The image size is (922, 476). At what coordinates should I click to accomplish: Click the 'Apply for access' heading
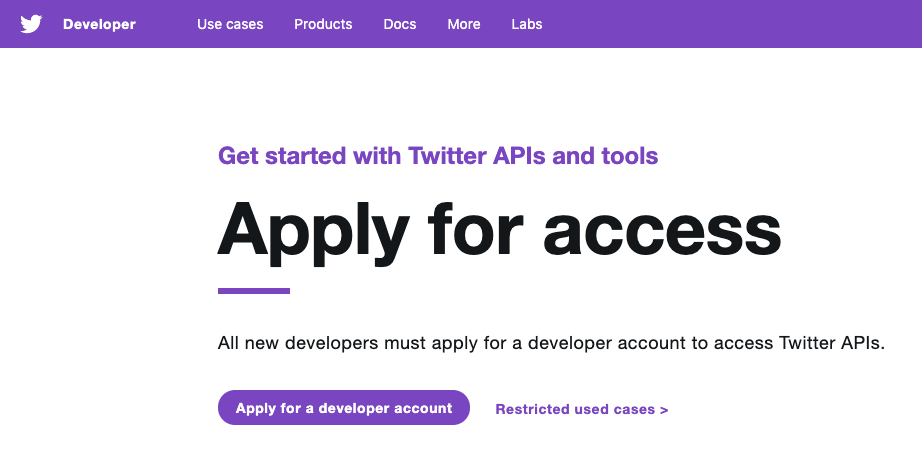pyautogui.click(x=499, y=228)
